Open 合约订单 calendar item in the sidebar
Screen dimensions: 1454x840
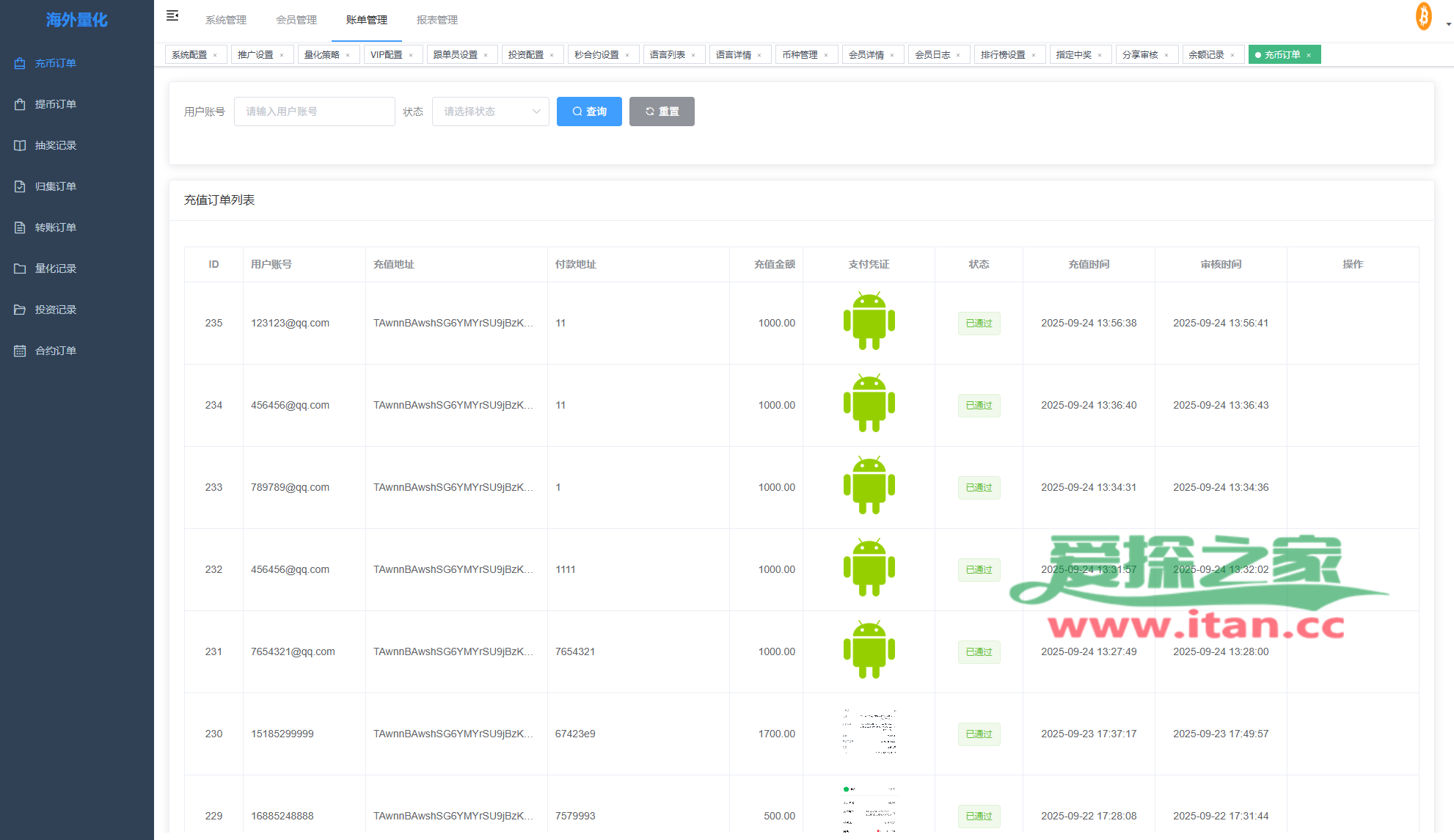click(x=55, y=351)
